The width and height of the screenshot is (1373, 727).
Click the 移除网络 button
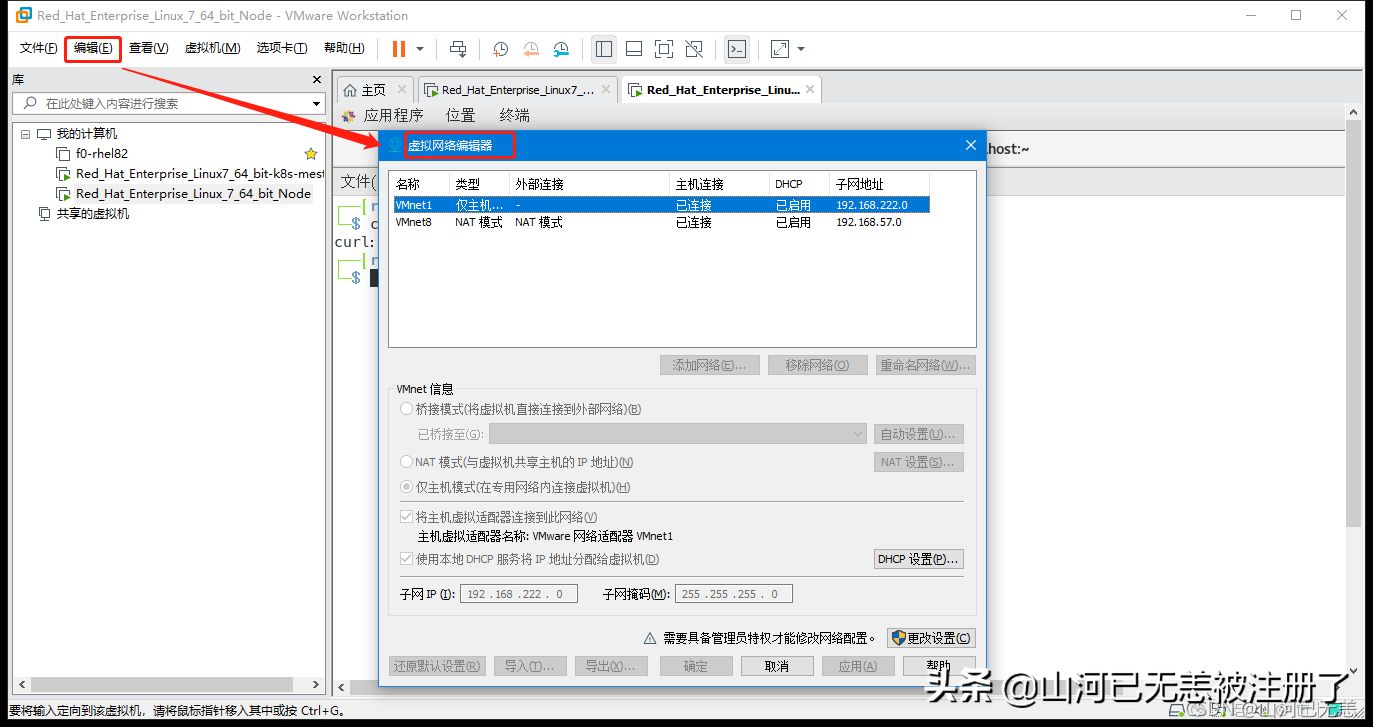click(817, 365)
